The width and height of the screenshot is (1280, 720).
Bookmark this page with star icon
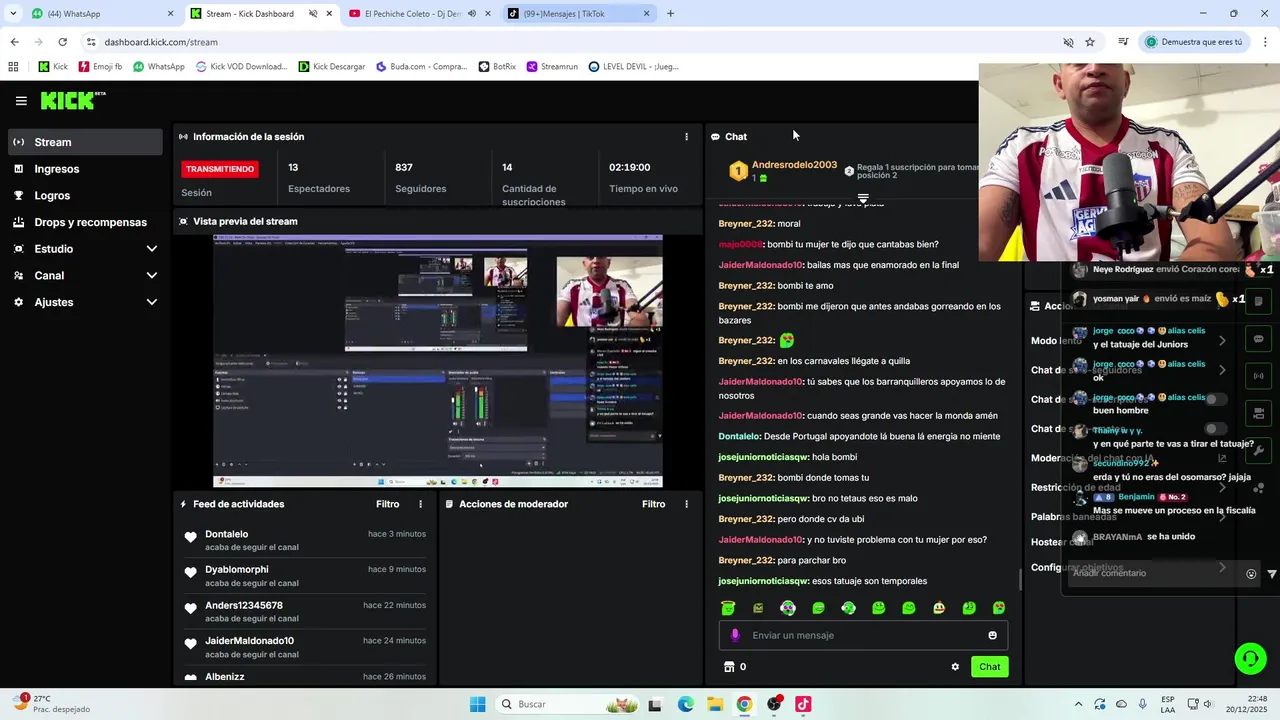pyautogui.click(x=1090, y=42)
